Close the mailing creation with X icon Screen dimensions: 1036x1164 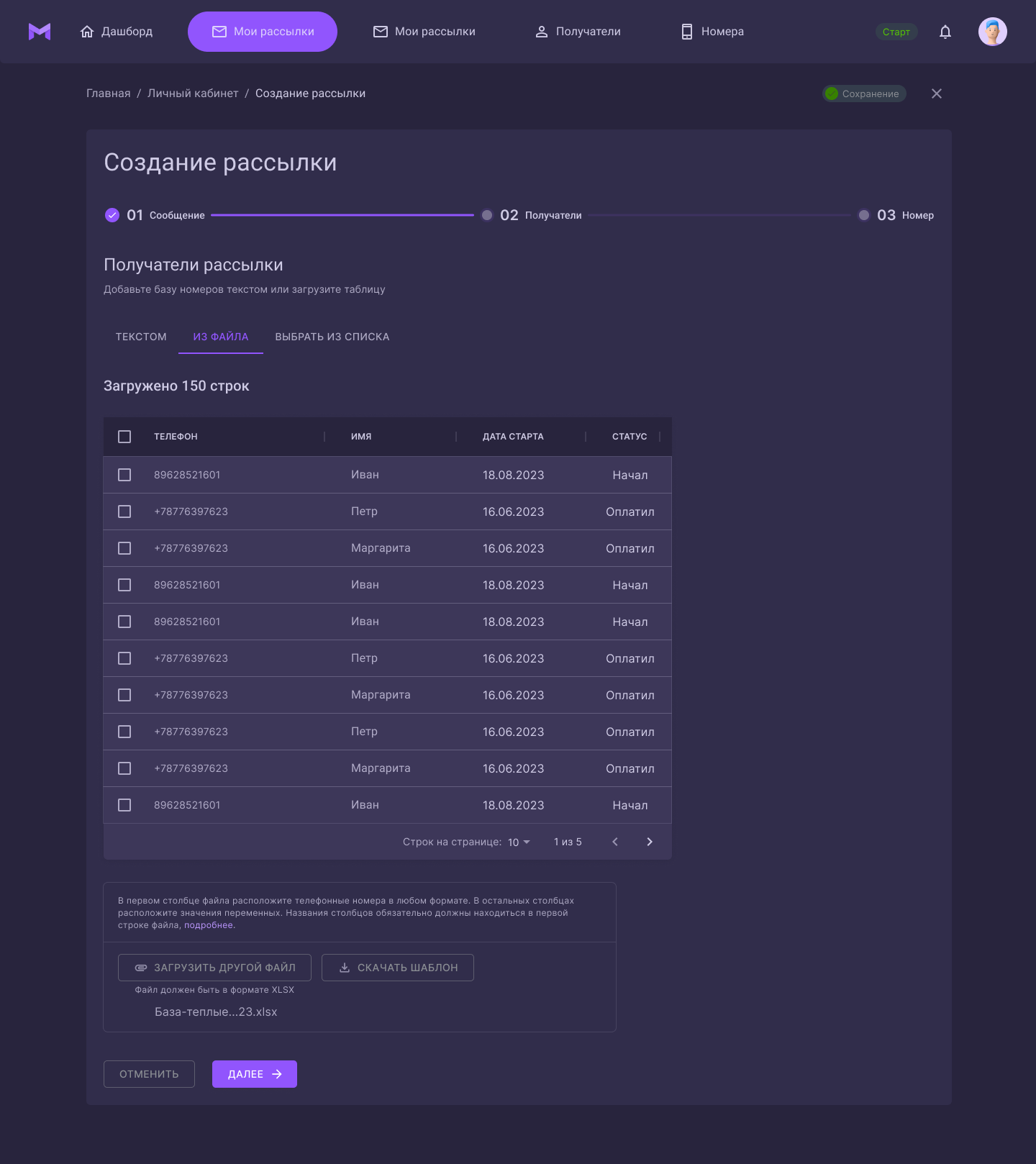point(936,94)
